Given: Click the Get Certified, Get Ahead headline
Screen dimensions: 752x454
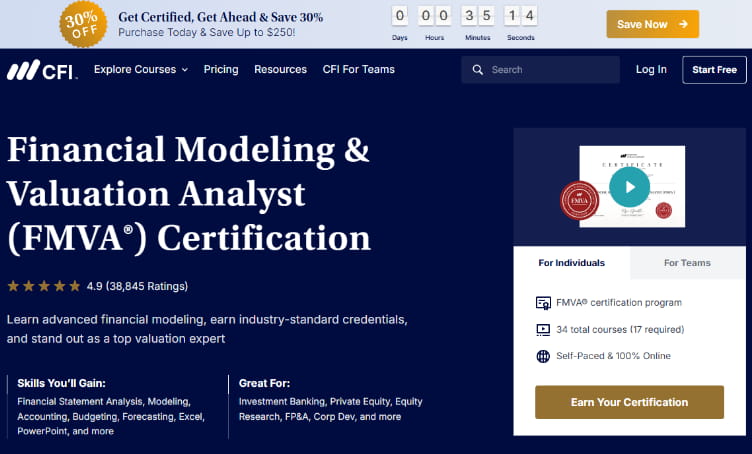Looking at the screenshot, I should (221, 17).
